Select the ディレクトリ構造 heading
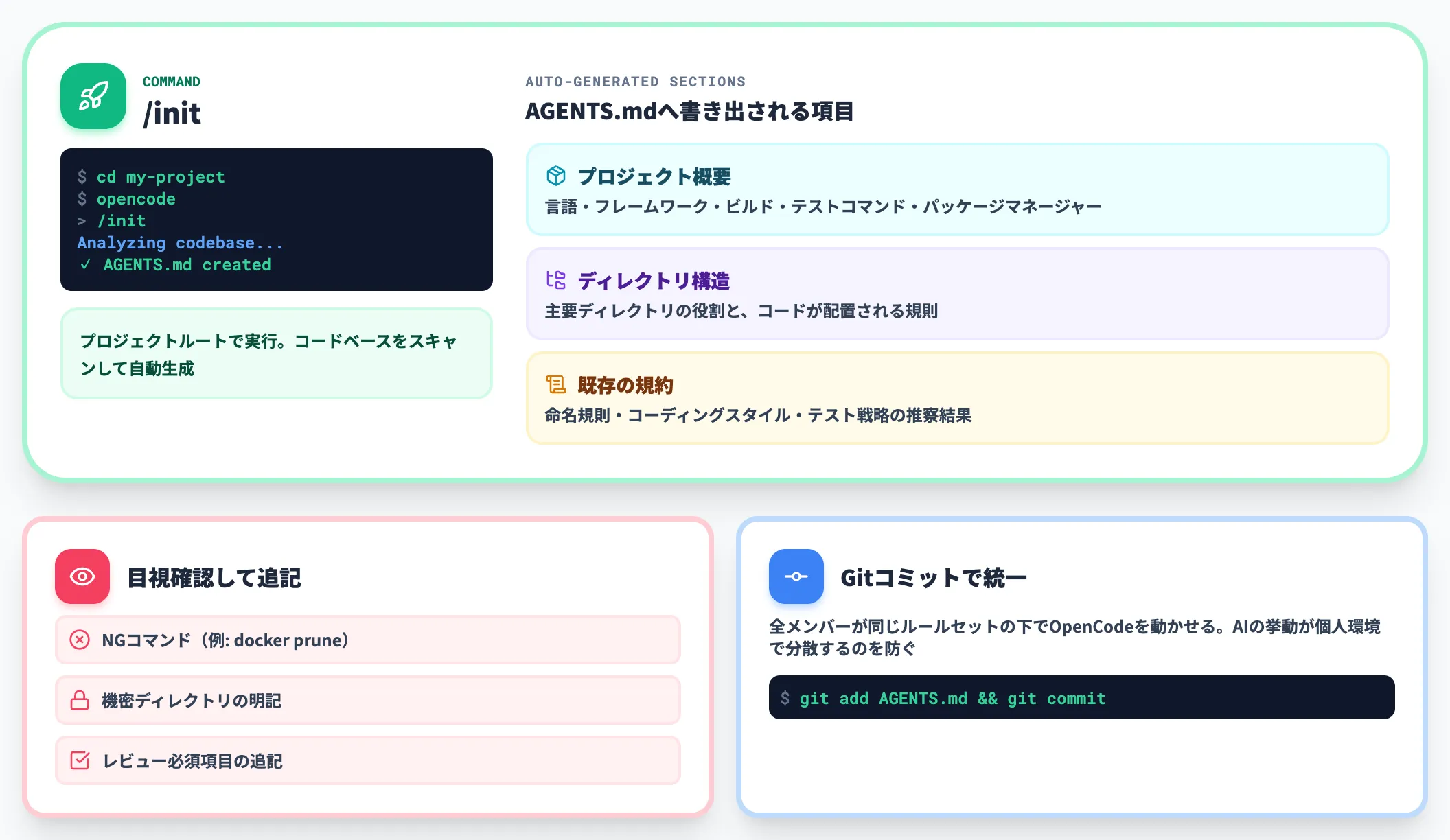Screen dimensions: 1450x840 pyautogui.click(x=654, y=281)
